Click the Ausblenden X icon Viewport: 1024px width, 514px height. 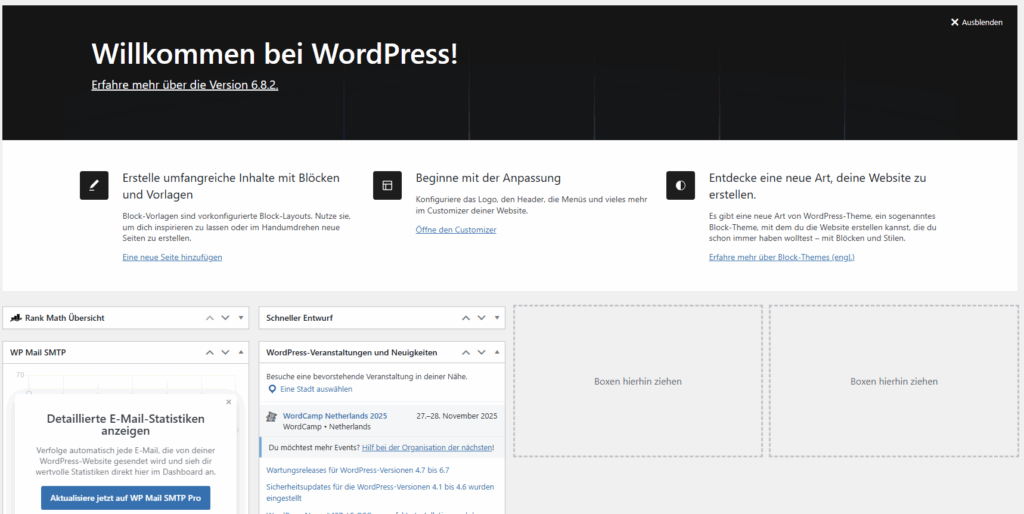954,22
